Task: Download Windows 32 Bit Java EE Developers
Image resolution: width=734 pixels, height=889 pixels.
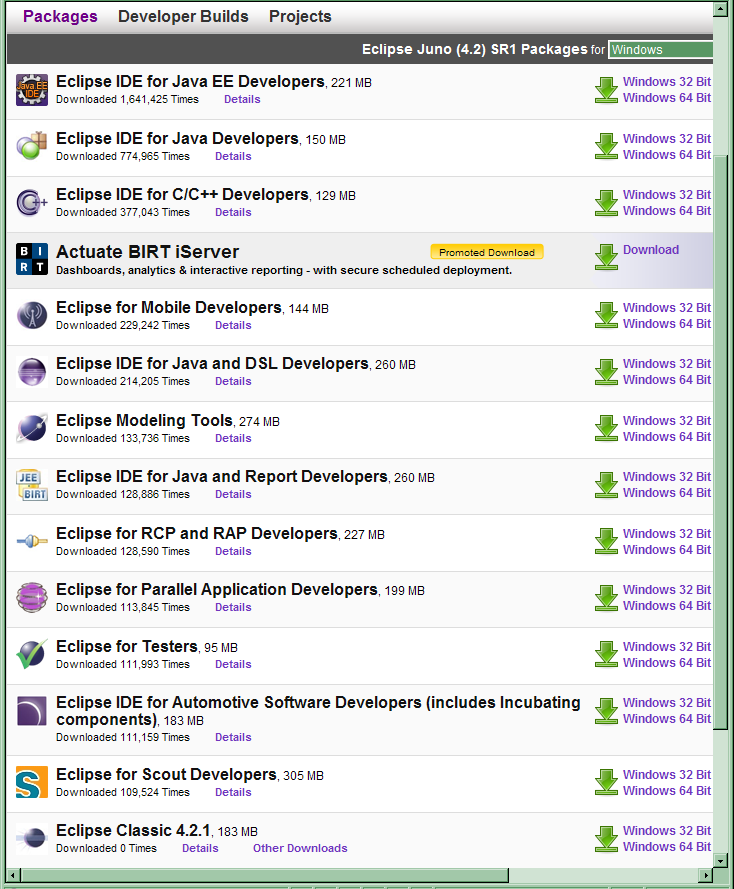Action: 667,82
